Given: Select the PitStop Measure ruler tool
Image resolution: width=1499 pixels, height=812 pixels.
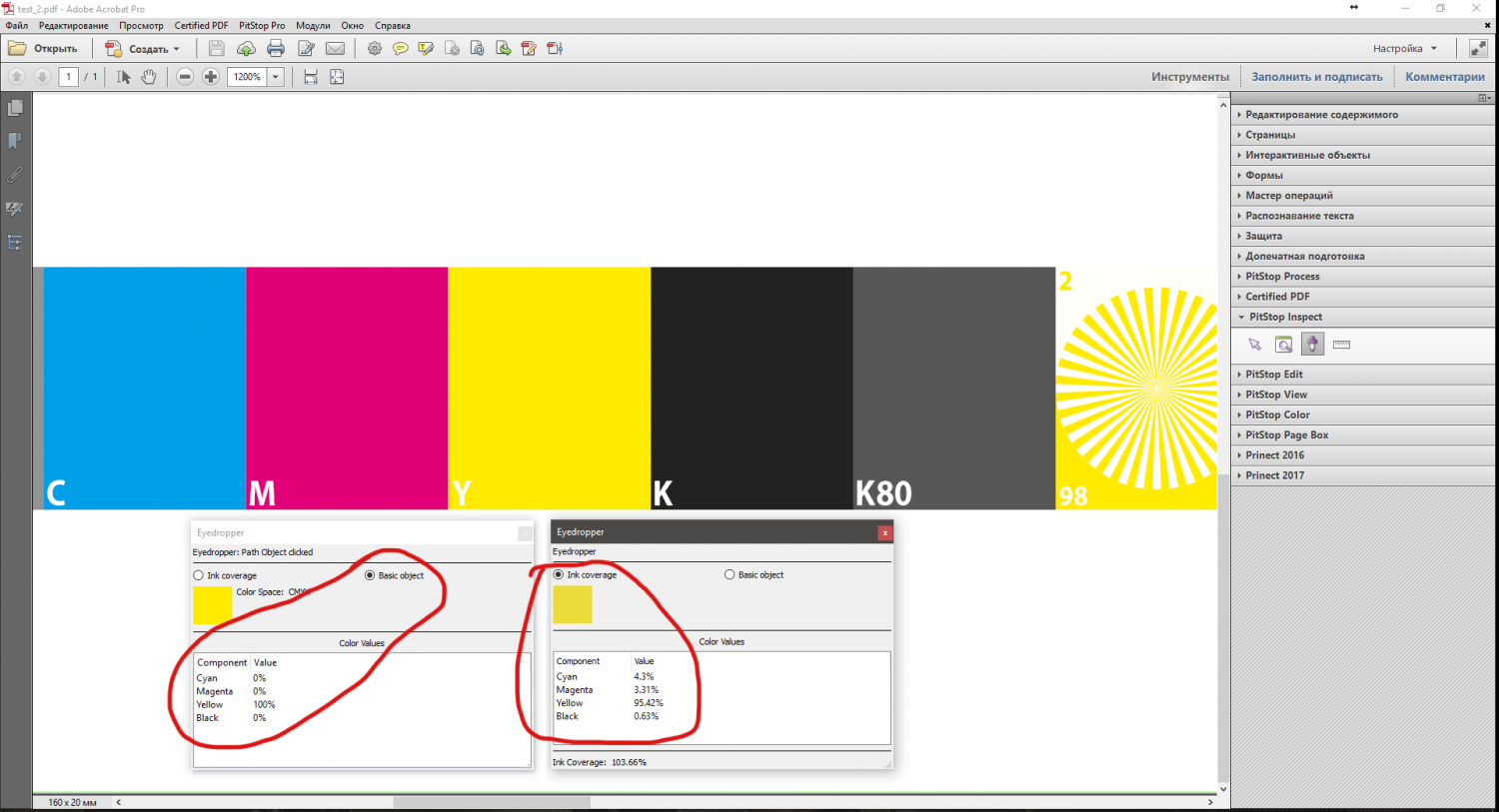Looking at the screenshot, I should coord(1341,345).
